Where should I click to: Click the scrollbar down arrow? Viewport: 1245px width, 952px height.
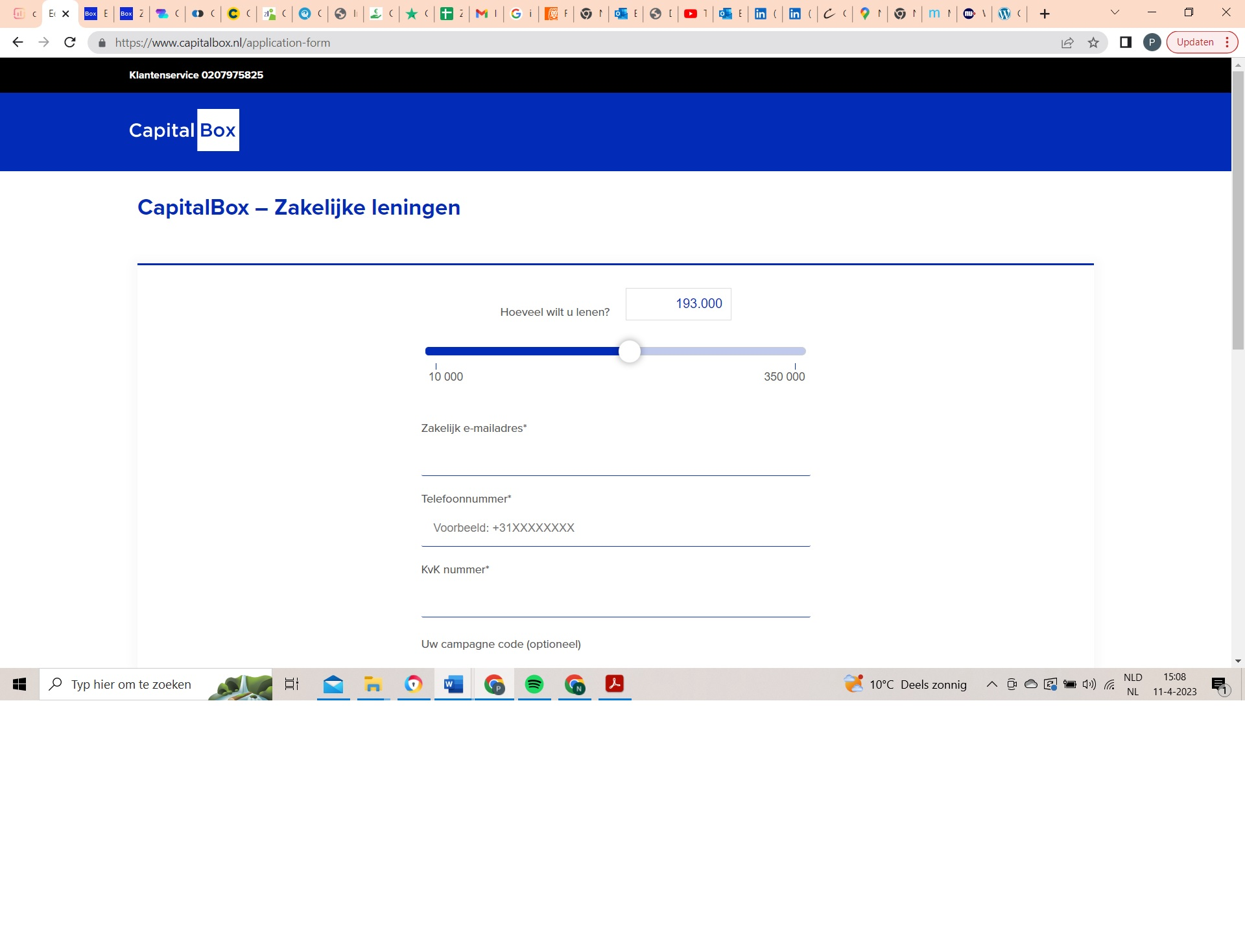[x=1238, y=661]
